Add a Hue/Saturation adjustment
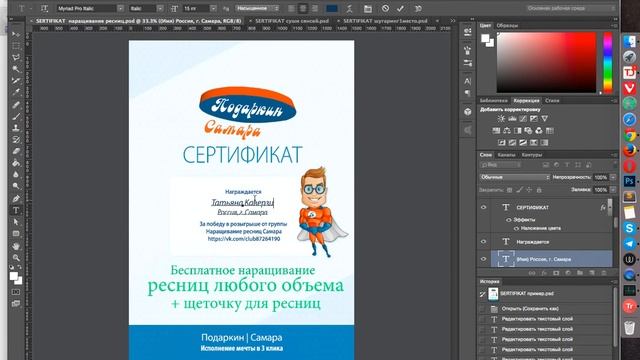Image resolution: width=640 pixels, height=360 pixels. (x=496, y=131)
